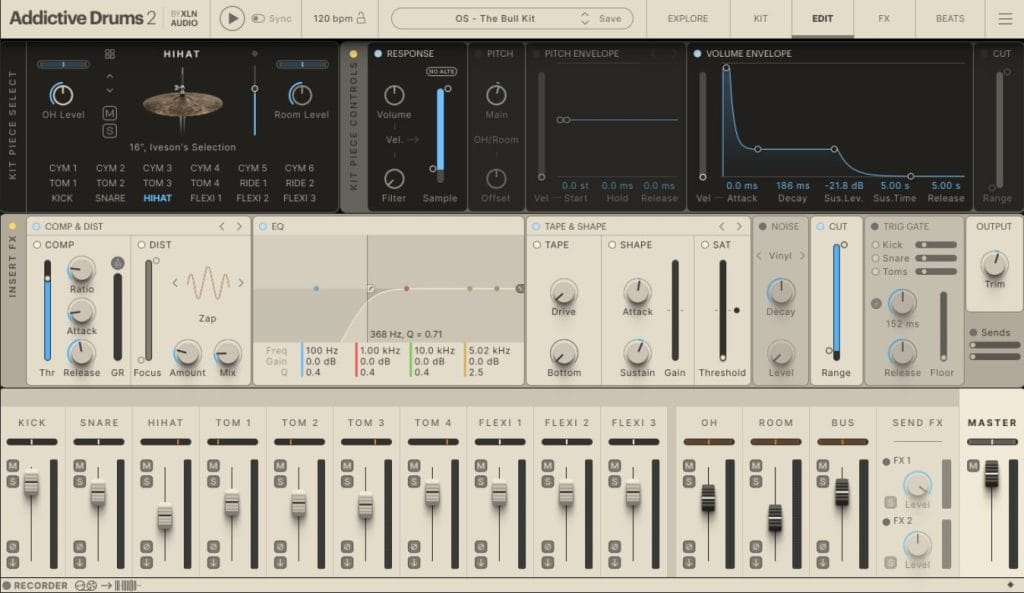Solo the ROOM mixer channel
The width and height of the screenshot is (1024, 593).
756,481
